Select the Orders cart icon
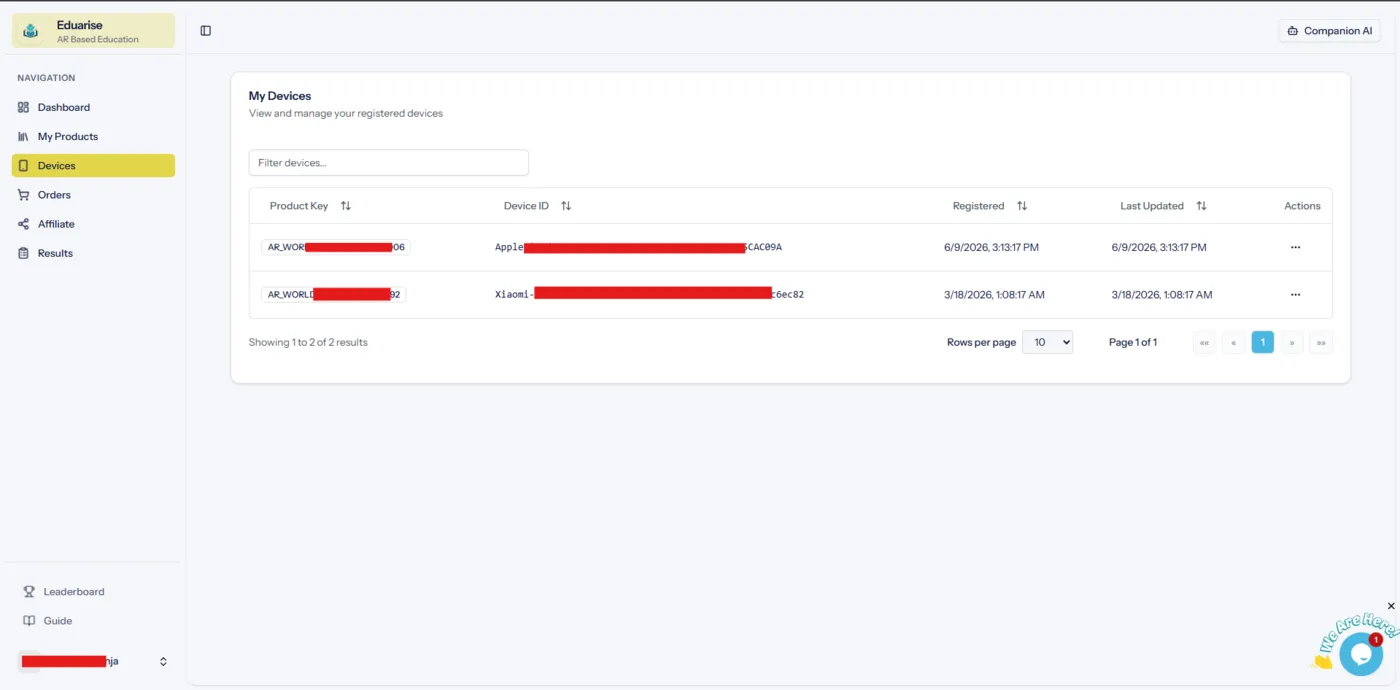The image size is (1400, 690). point(24,195)
